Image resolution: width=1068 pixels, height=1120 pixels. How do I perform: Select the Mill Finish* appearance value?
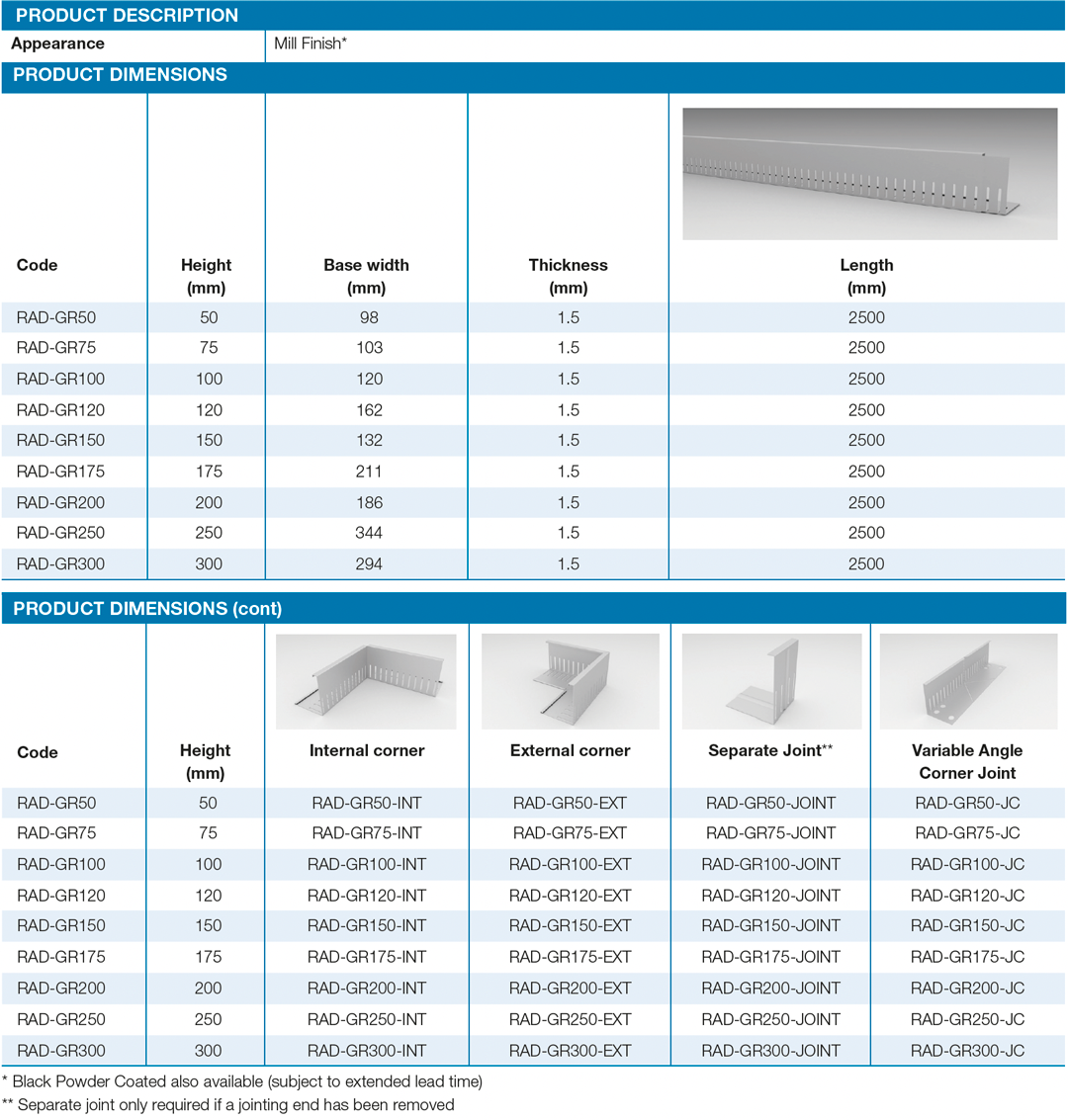pyautogui.click(x=311, y=43)
